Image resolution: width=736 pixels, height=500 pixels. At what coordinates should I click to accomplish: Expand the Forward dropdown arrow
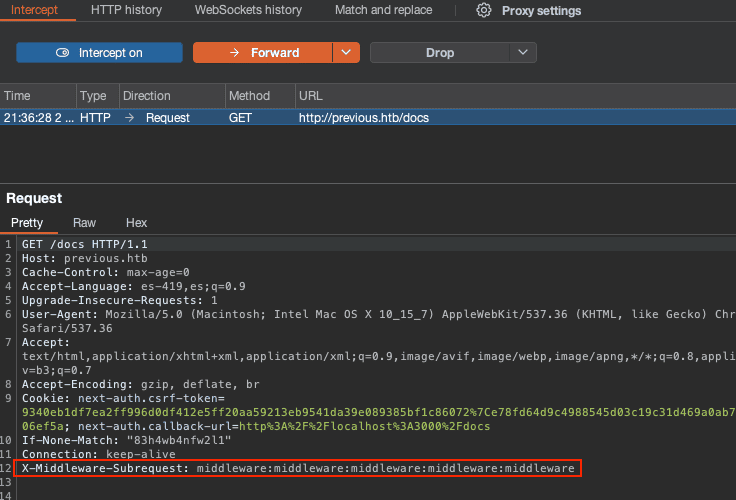[346, 53]
